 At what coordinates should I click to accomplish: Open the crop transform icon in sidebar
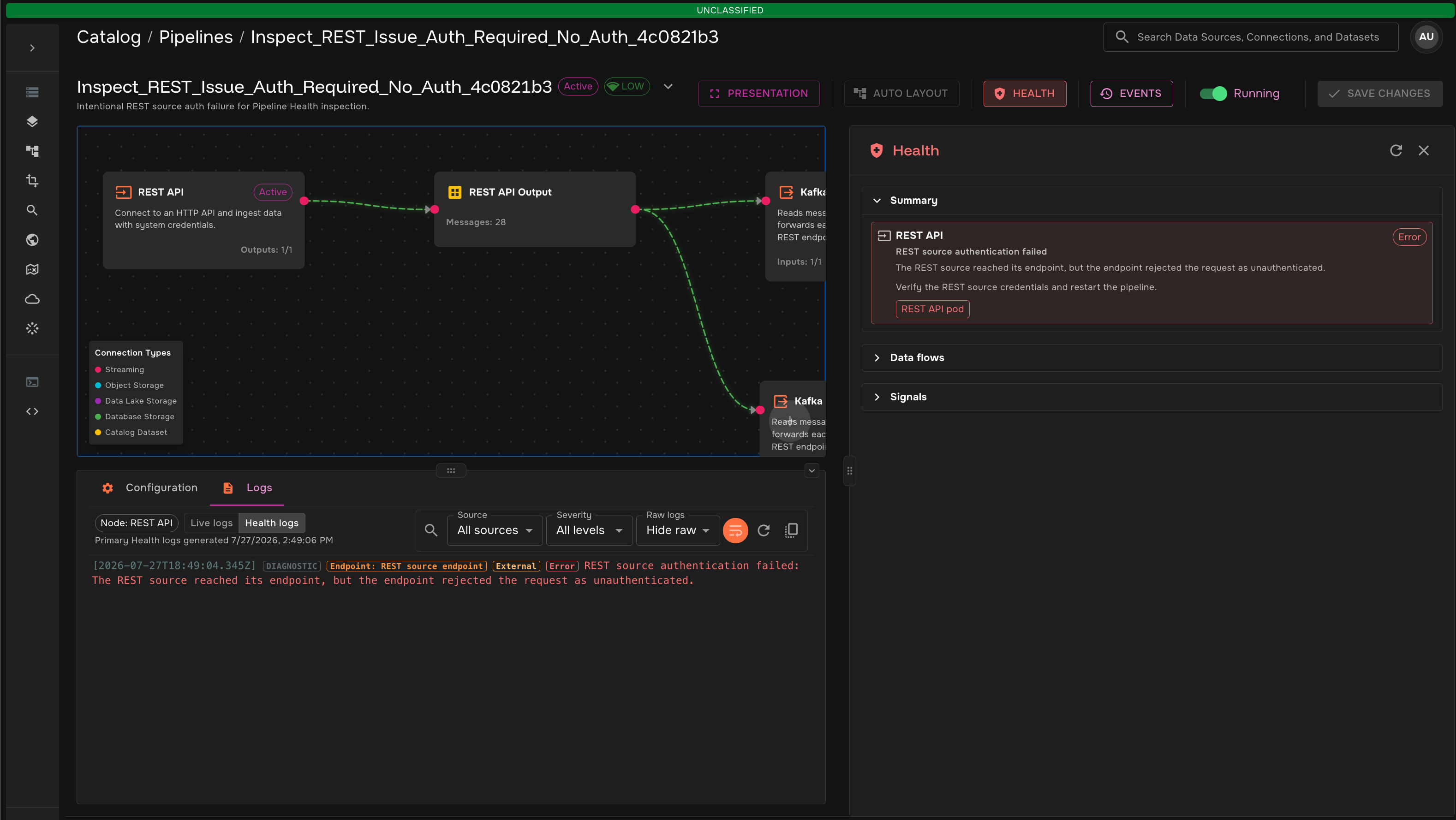pyautogui.click(x=32, y=181)
